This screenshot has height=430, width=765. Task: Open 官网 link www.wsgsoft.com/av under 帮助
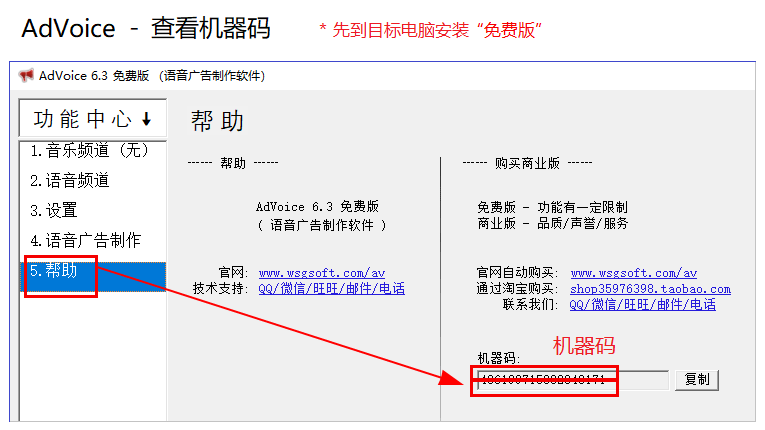(x=322, y=273)
